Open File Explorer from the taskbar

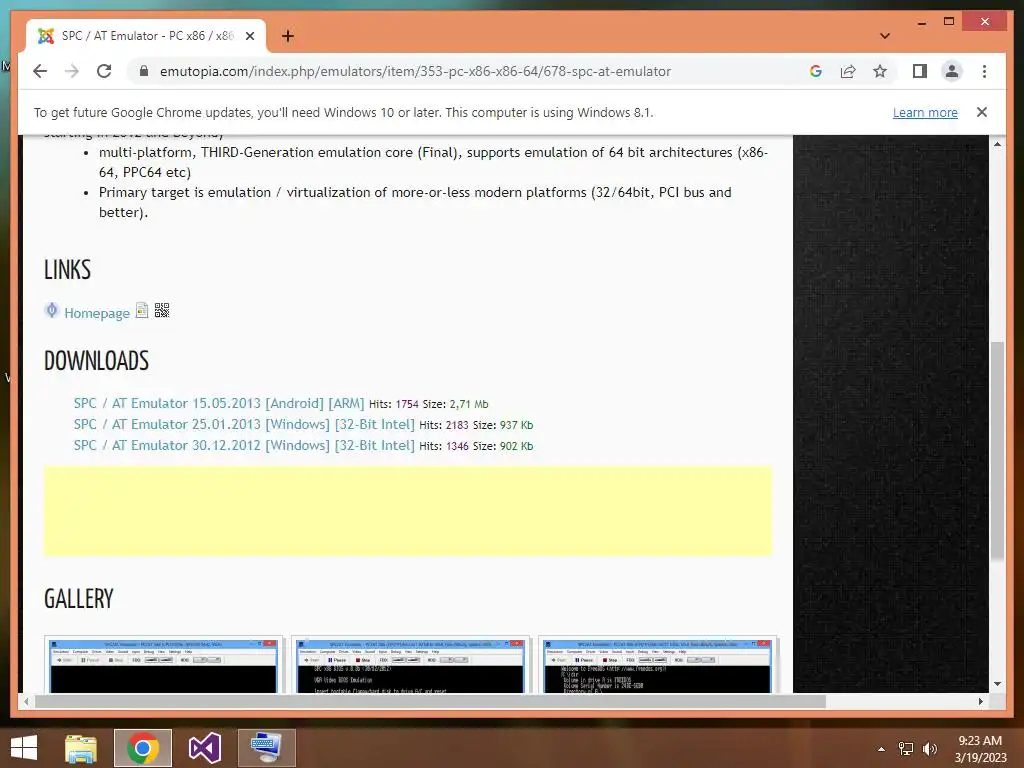click(81, 748)
